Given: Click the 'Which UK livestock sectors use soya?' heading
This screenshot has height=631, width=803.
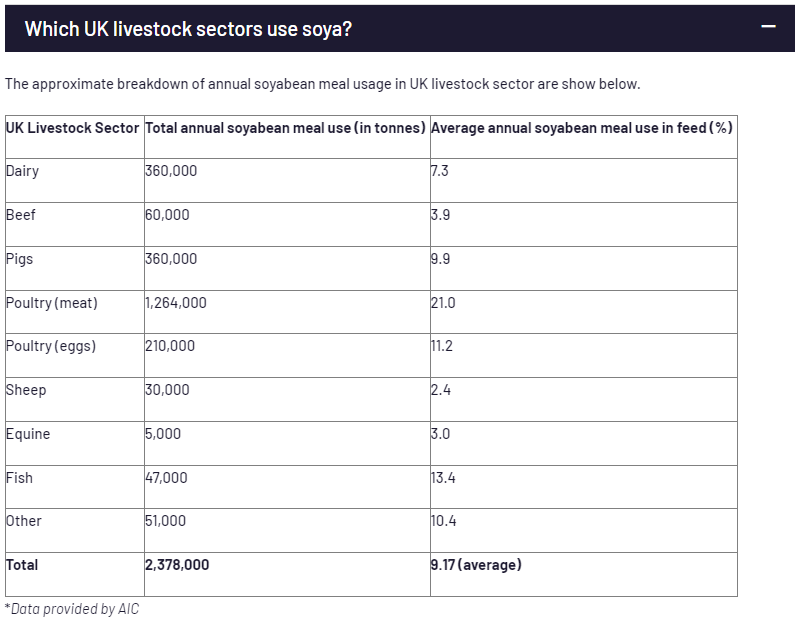Looking at the screenshot, I should 188,28.
